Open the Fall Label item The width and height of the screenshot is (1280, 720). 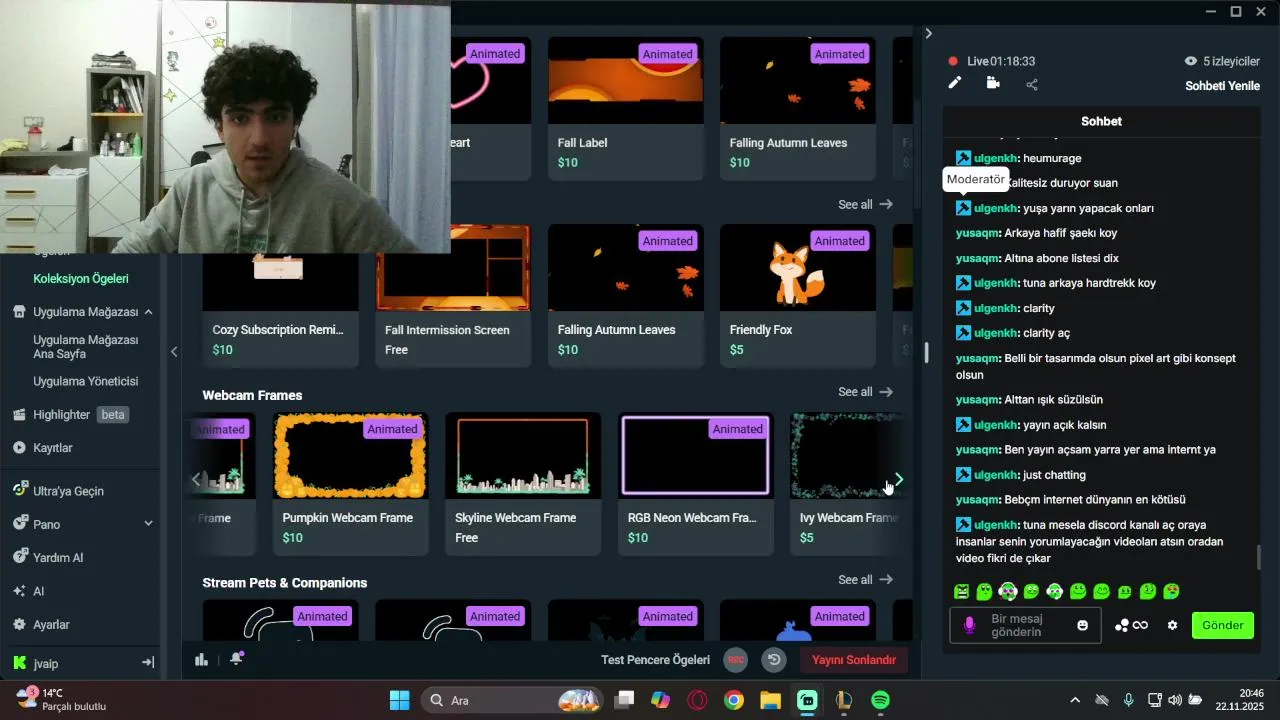coord(626,109)
